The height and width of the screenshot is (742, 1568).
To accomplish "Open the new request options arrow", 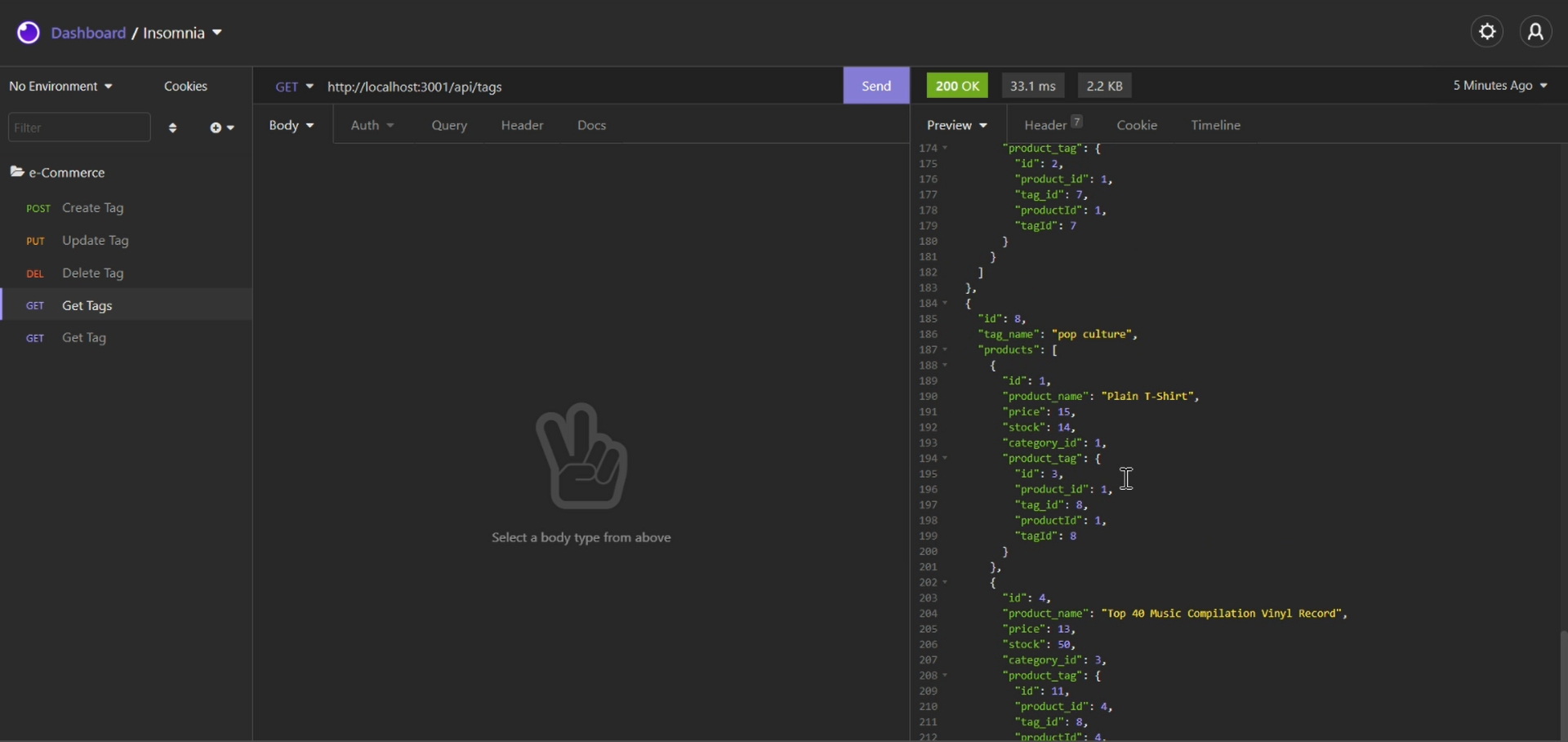I will pyautogui.click(x=229, y=128).
